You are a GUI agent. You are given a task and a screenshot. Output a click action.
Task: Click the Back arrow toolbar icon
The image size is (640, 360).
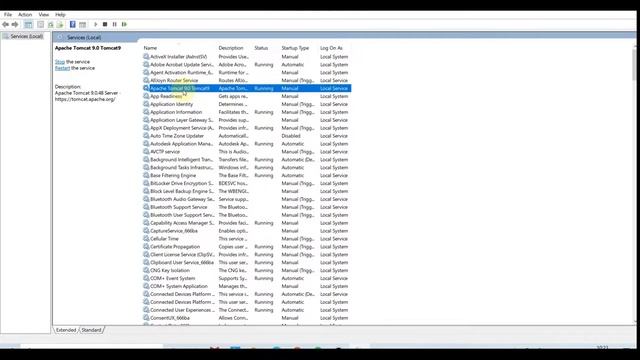5,24
